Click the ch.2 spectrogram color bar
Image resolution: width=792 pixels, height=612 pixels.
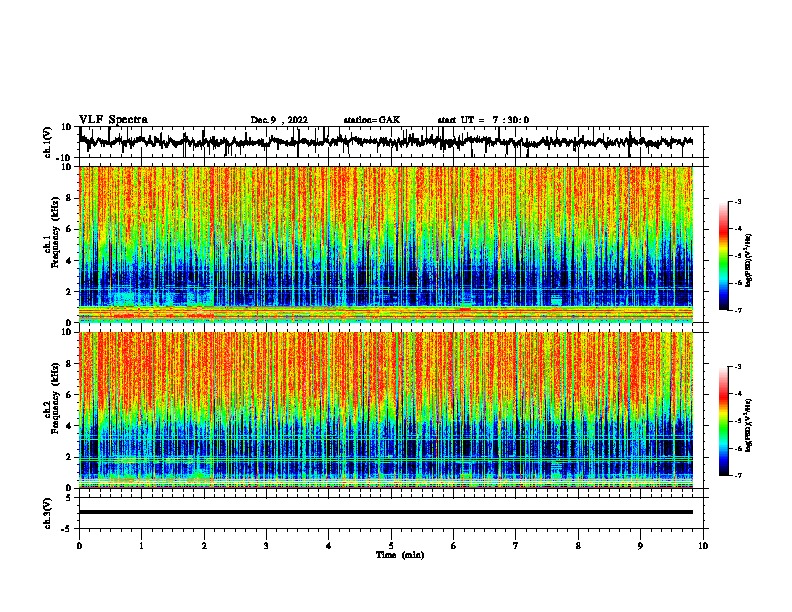[x=724, y=421]
